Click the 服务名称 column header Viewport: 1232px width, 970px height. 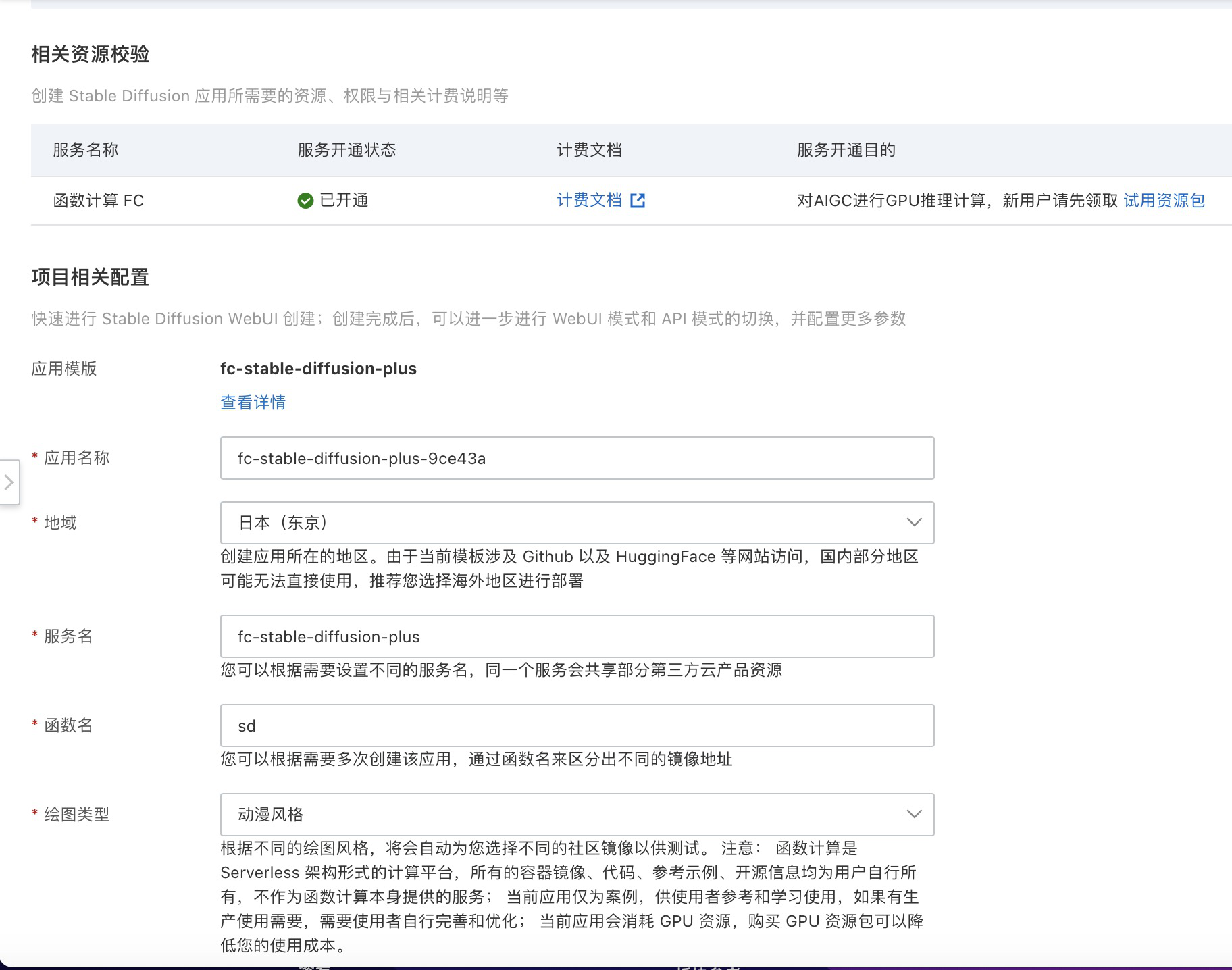click(x=86, y=150)
